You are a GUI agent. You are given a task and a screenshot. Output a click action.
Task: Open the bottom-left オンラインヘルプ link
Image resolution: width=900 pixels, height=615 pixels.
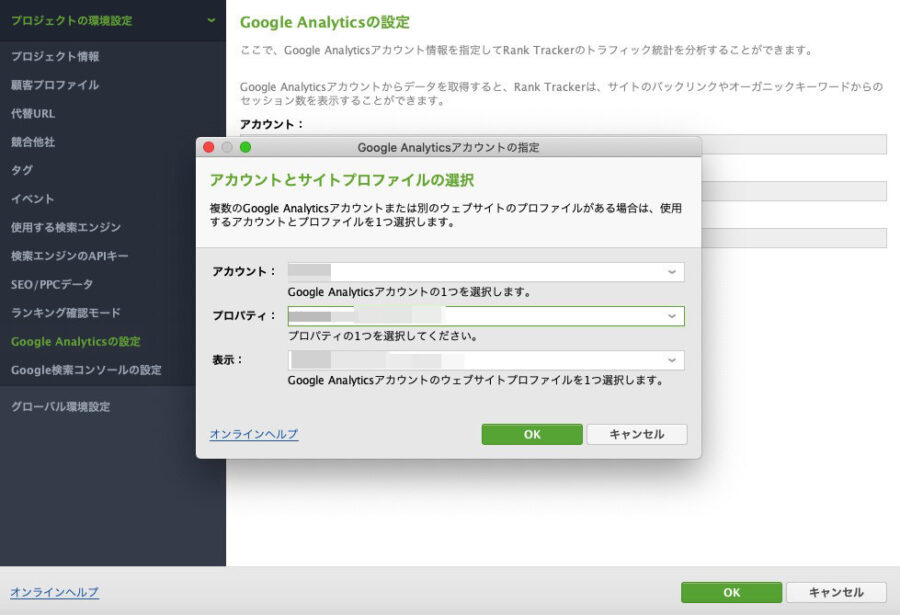click(55, 592)
